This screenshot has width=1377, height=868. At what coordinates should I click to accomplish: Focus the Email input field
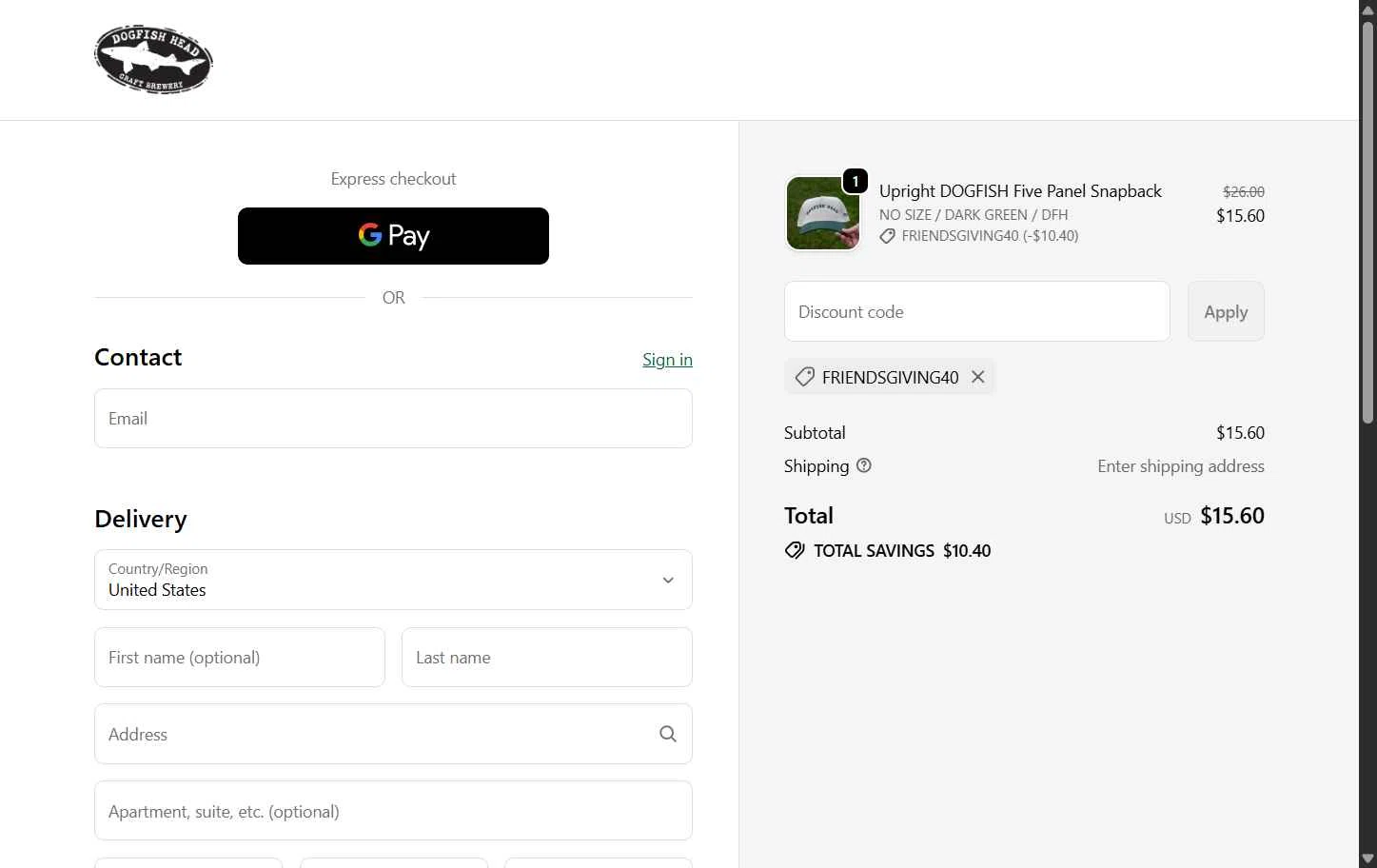[x=393, y=419]
